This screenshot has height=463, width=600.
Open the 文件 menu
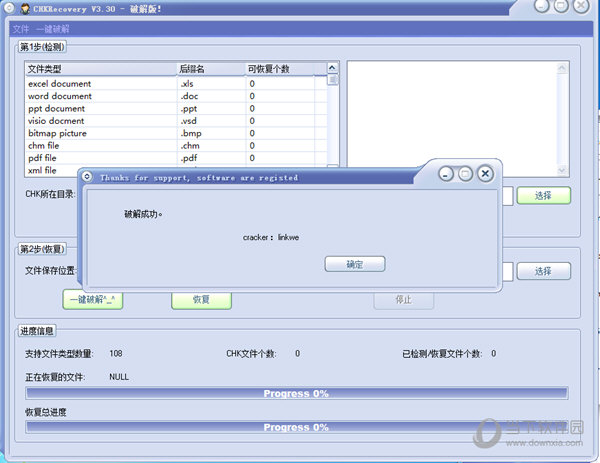click(x=21, y=29)
